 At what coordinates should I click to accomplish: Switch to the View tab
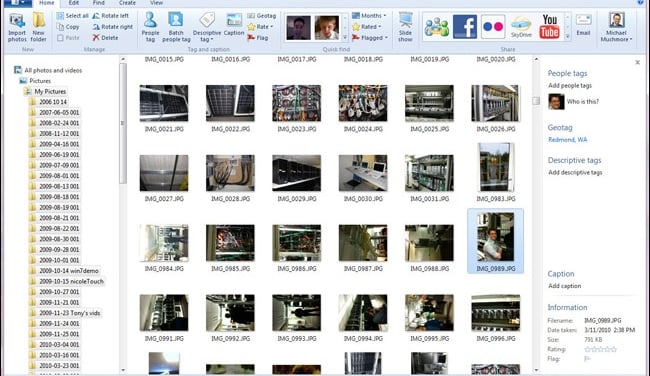click(x=156, y=3)
